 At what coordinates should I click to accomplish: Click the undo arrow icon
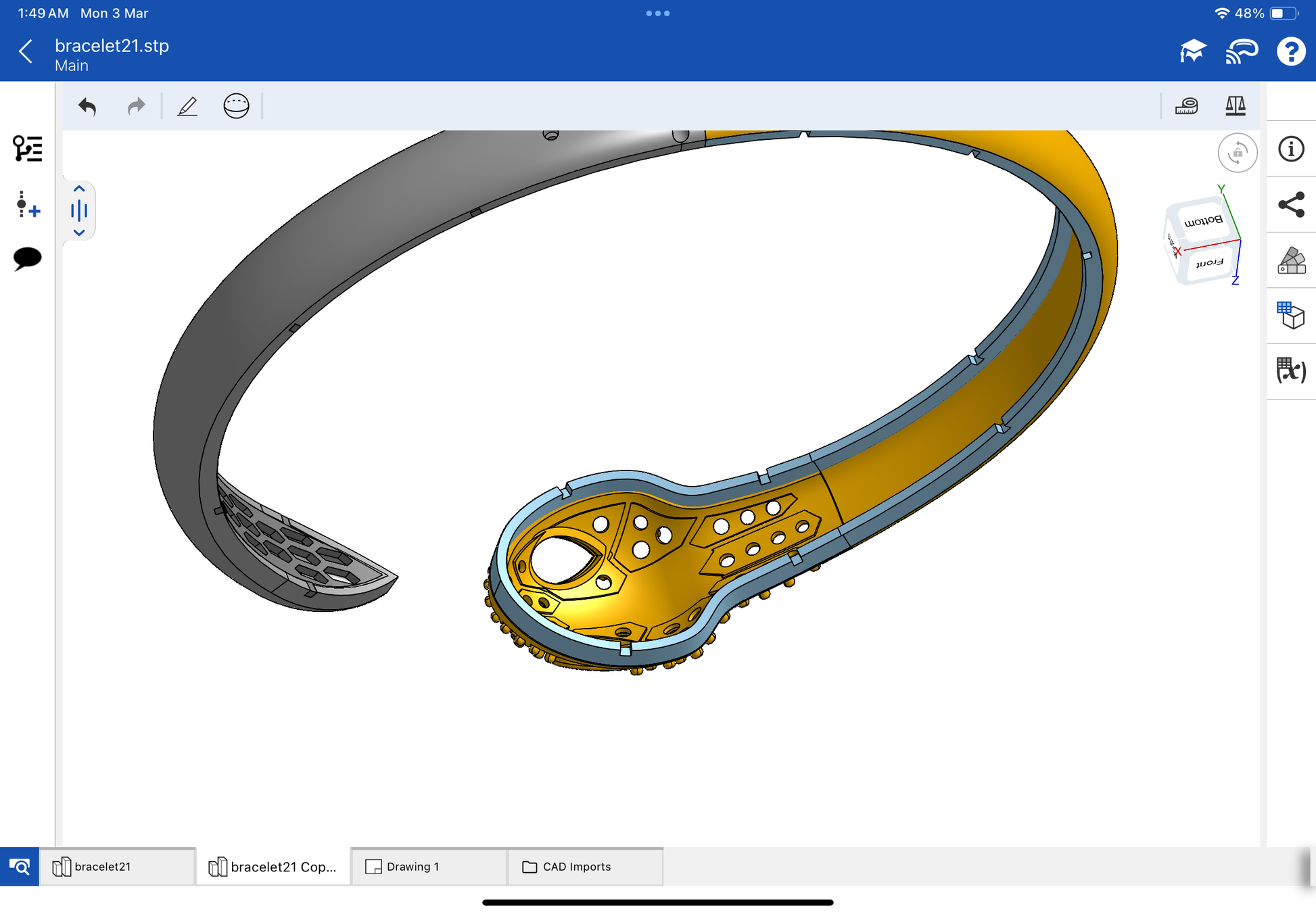pos(87,106)
